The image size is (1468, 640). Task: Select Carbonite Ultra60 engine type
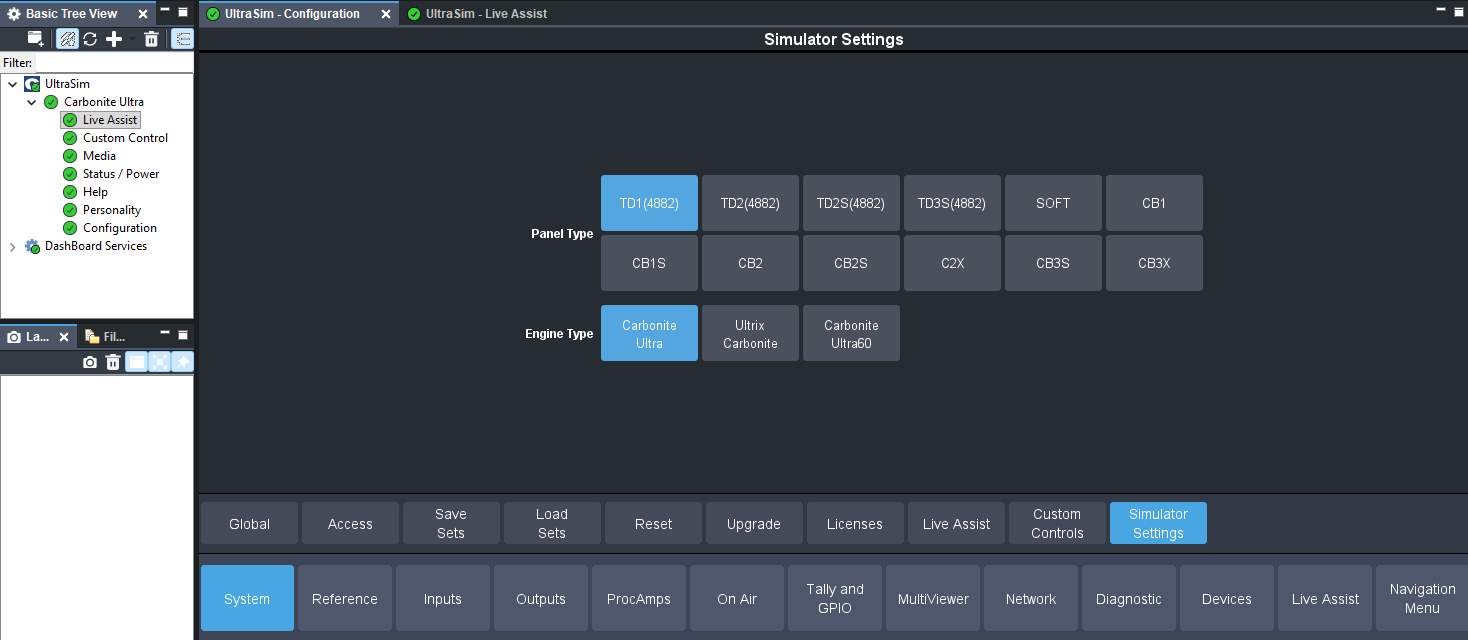tap(851, 333)
